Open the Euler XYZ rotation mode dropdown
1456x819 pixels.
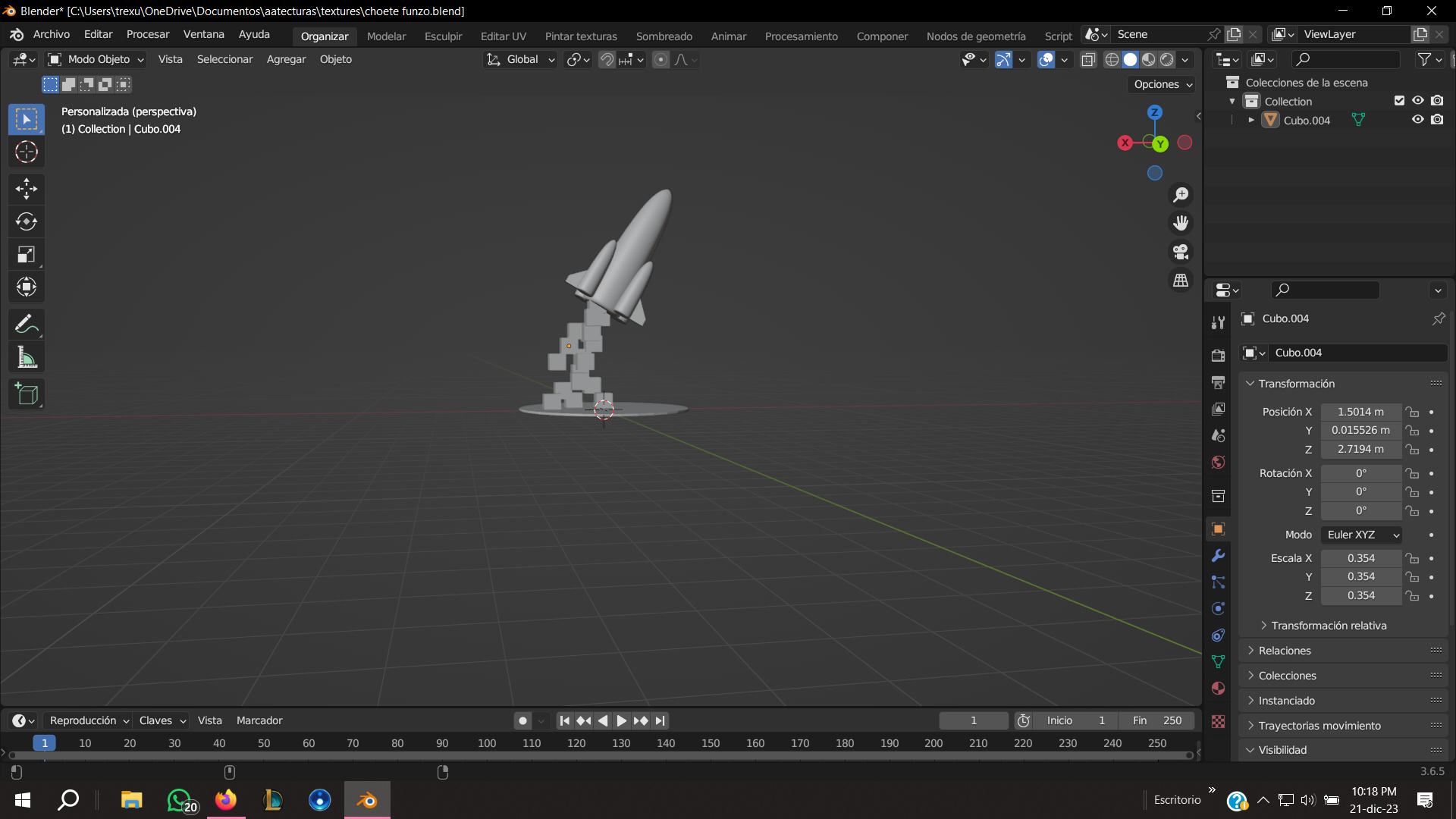(x=1361, y=535)
